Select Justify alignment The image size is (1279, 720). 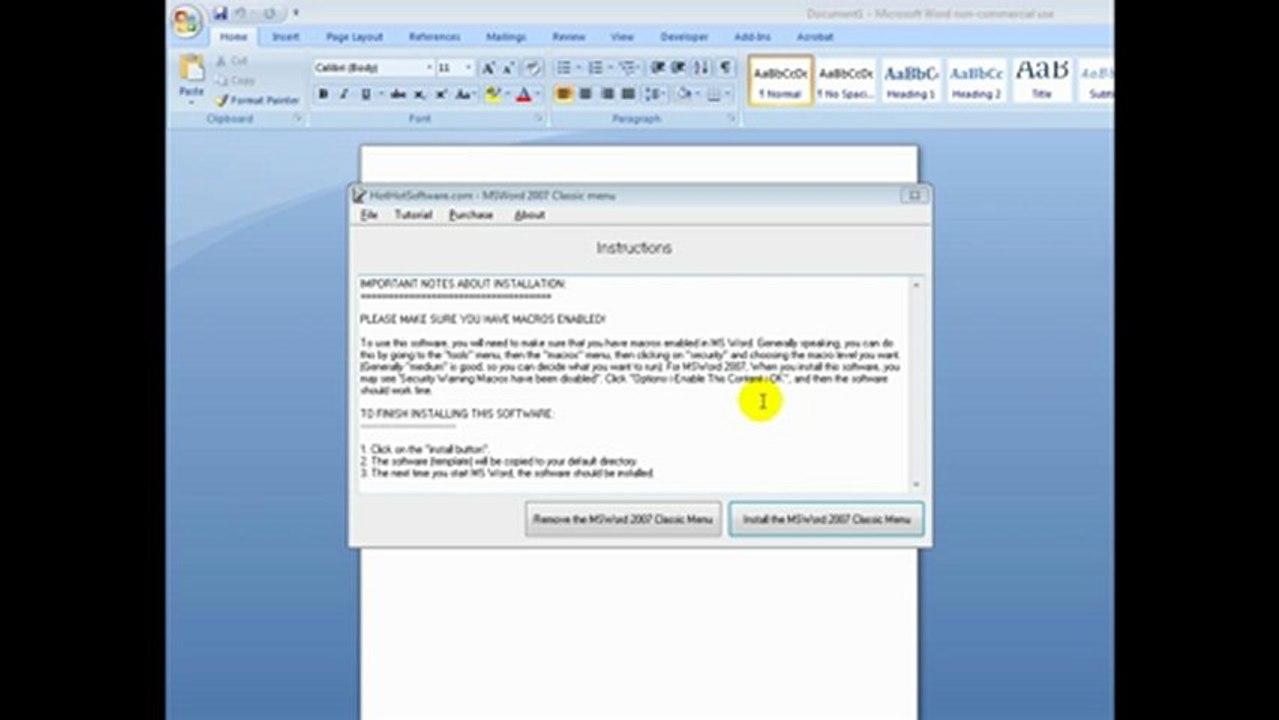click(x=628, y=94)
